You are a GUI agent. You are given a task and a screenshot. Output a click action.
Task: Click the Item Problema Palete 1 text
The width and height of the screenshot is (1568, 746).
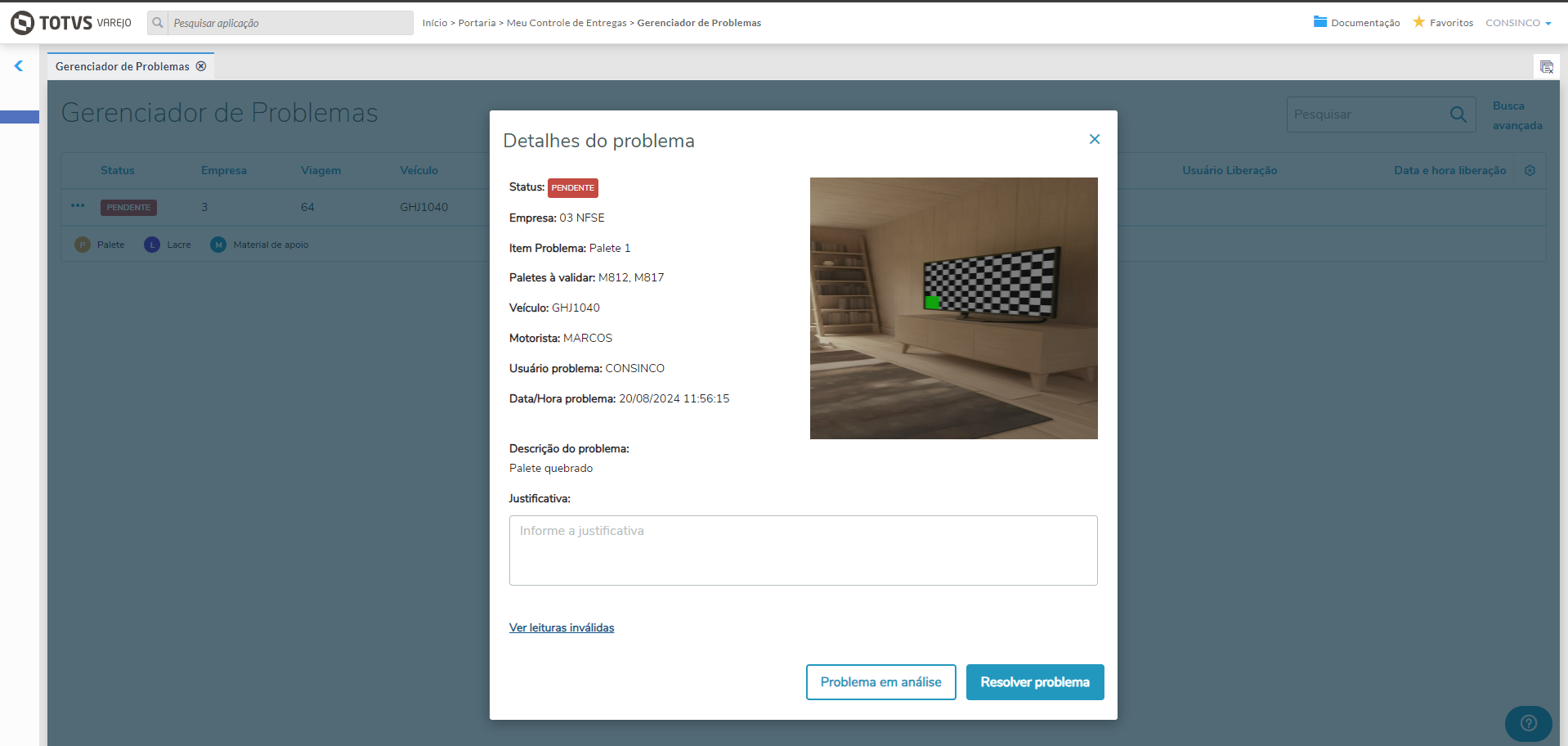(570, 248)
